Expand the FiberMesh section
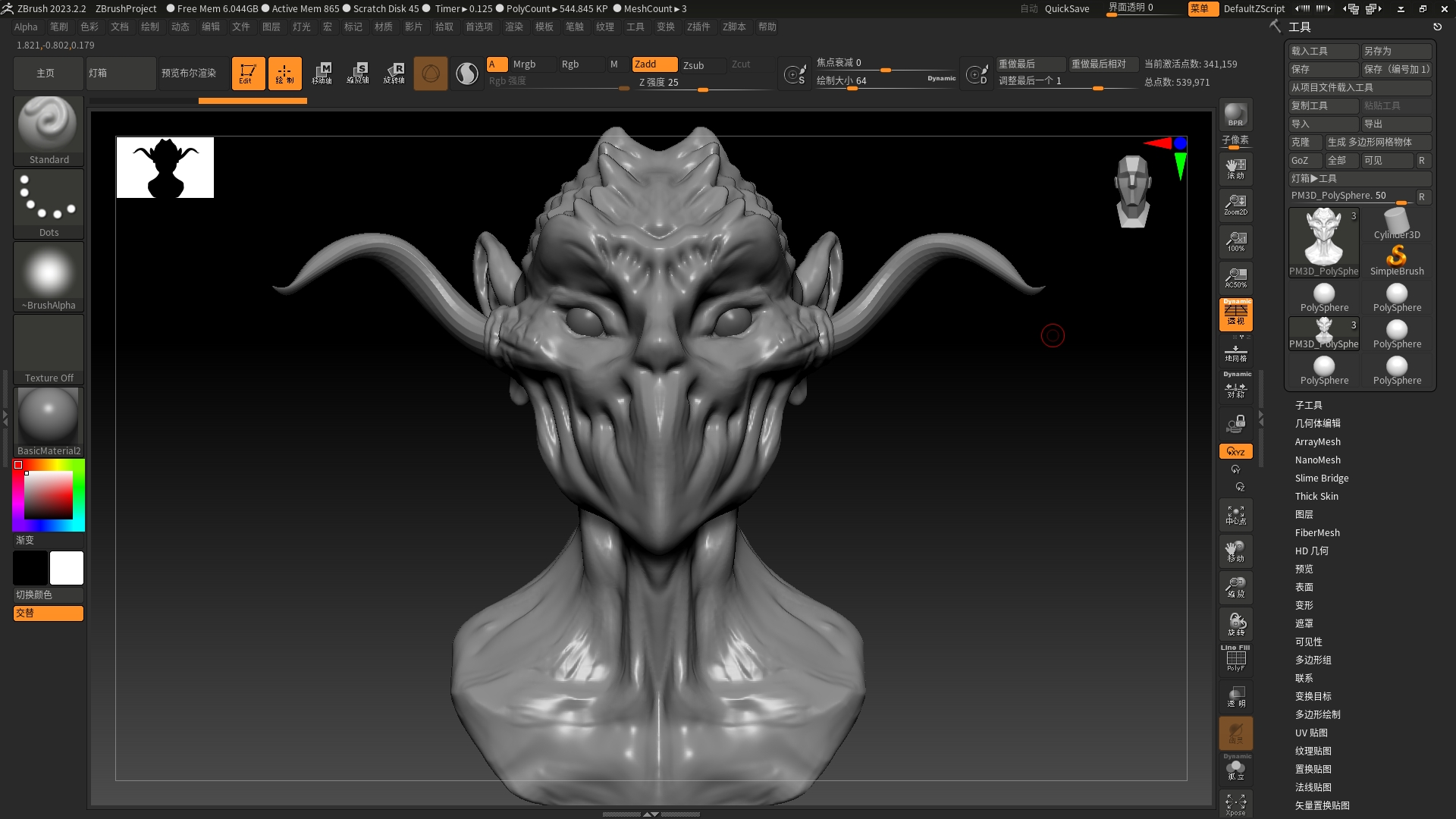The image size is (1456, 819). coord(1318,532)
